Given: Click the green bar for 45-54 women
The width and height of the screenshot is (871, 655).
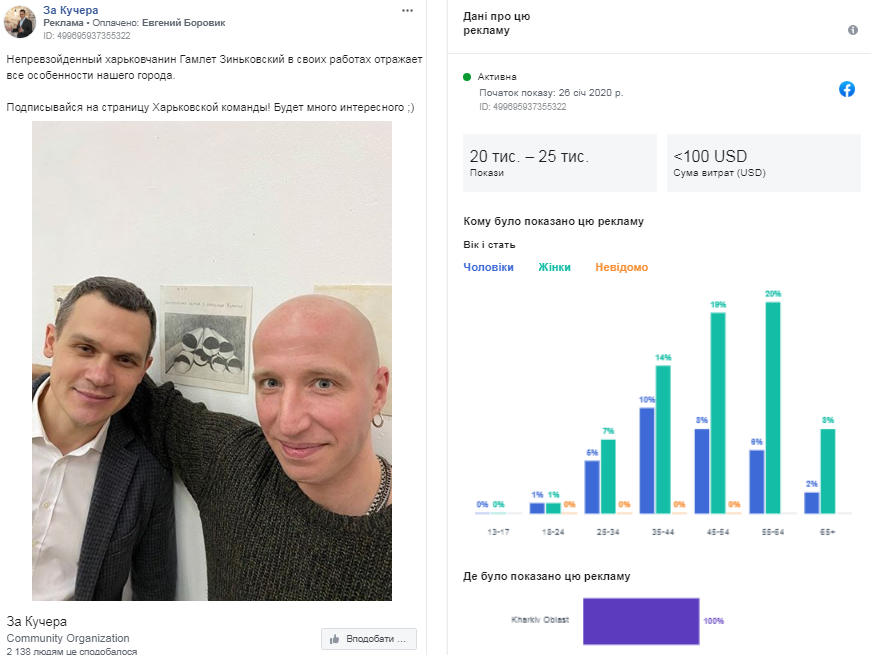Looking at the screenshot, I should click(718, 413).
